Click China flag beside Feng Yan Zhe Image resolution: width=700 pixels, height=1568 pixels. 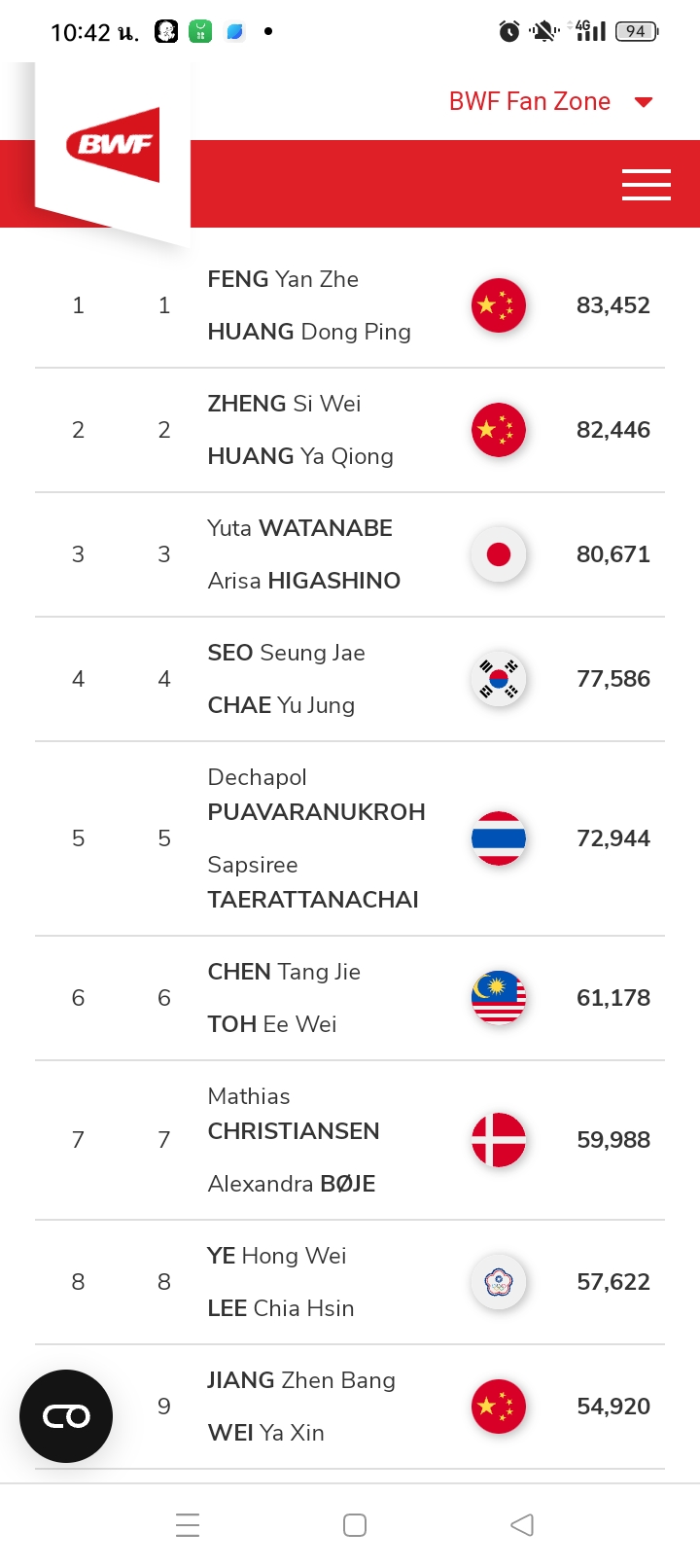pyautogui.click(x=499, y=305)
